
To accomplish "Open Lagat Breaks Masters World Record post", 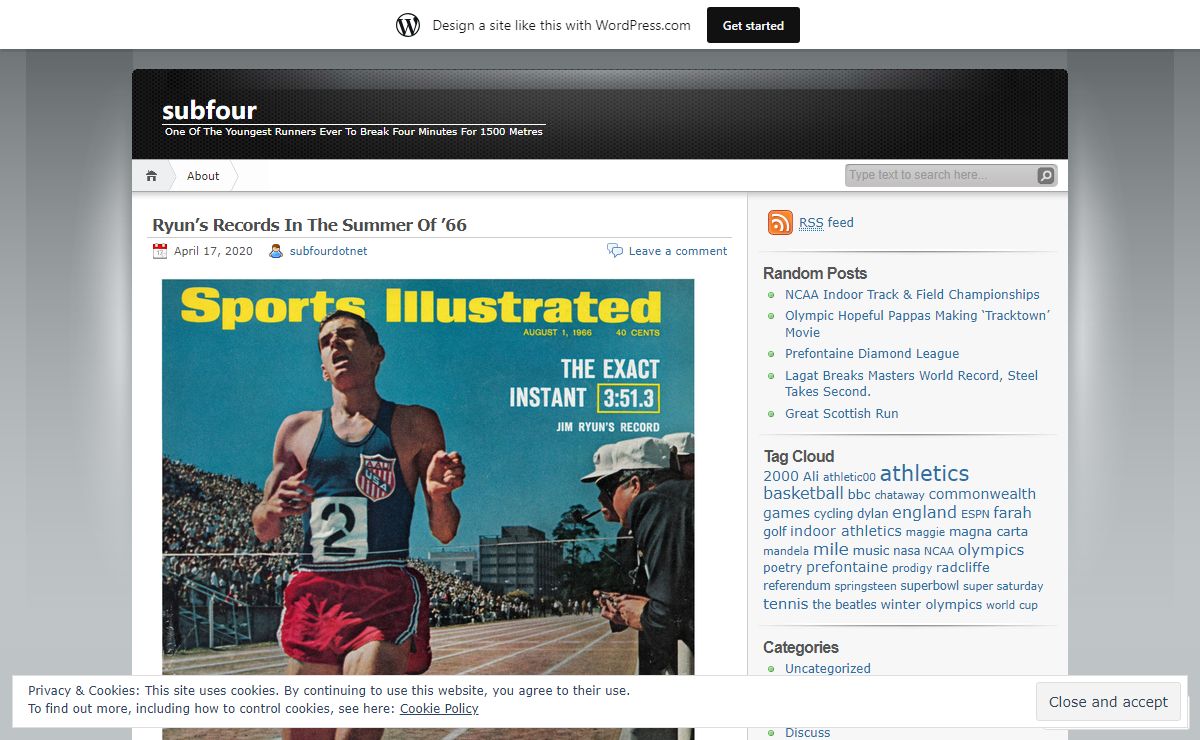I will 911,383.
